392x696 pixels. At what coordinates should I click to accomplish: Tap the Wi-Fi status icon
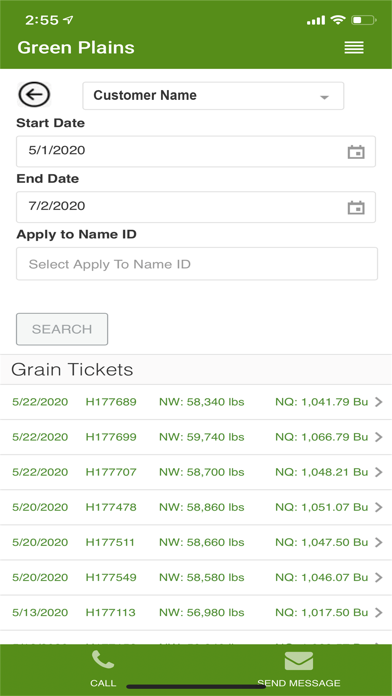[x=338, y=20]
